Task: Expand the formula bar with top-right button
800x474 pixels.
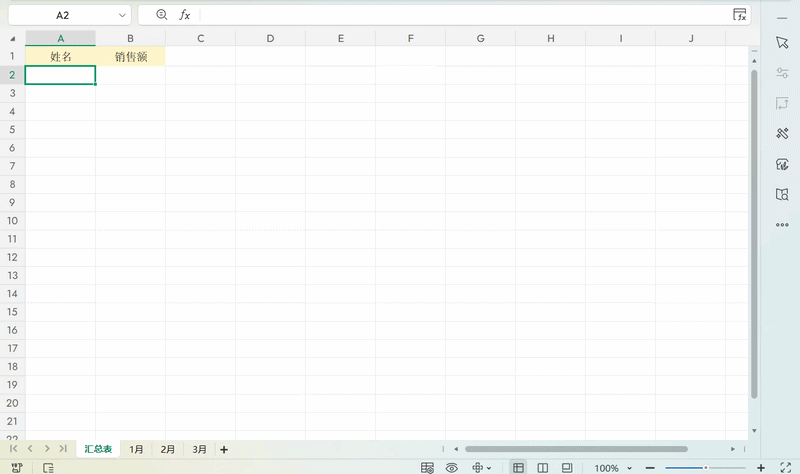Action: pyautogui.click(x=740, y=15)
